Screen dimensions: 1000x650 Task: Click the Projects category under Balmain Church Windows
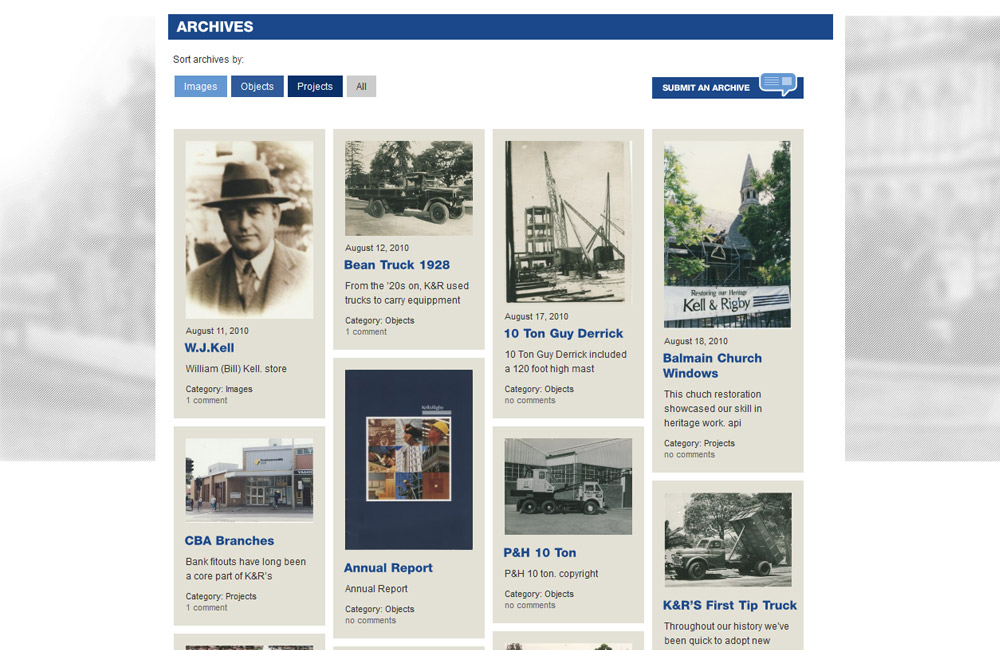point(719,444)
